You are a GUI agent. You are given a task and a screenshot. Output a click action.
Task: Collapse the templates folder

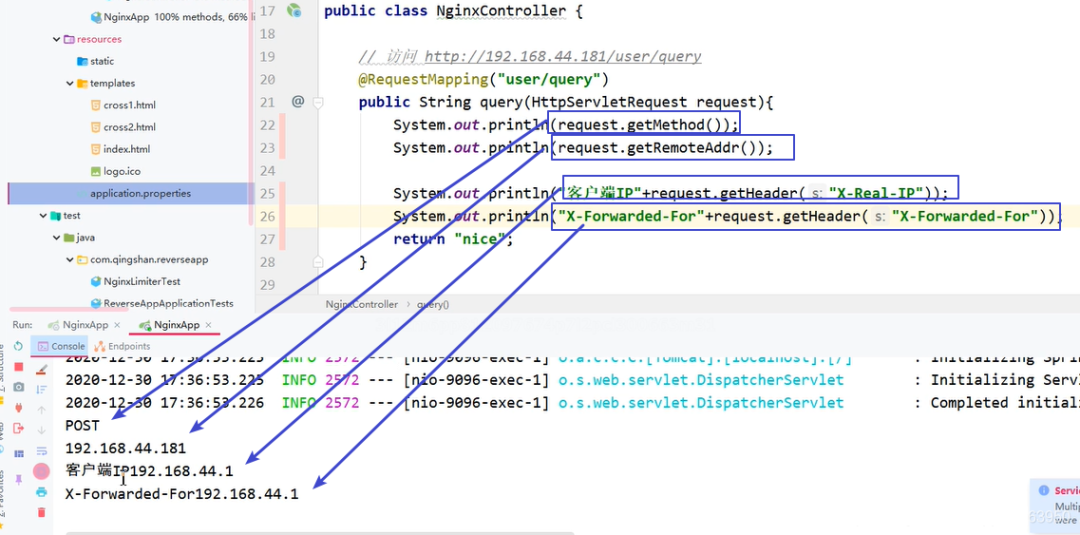click(70, 83)
